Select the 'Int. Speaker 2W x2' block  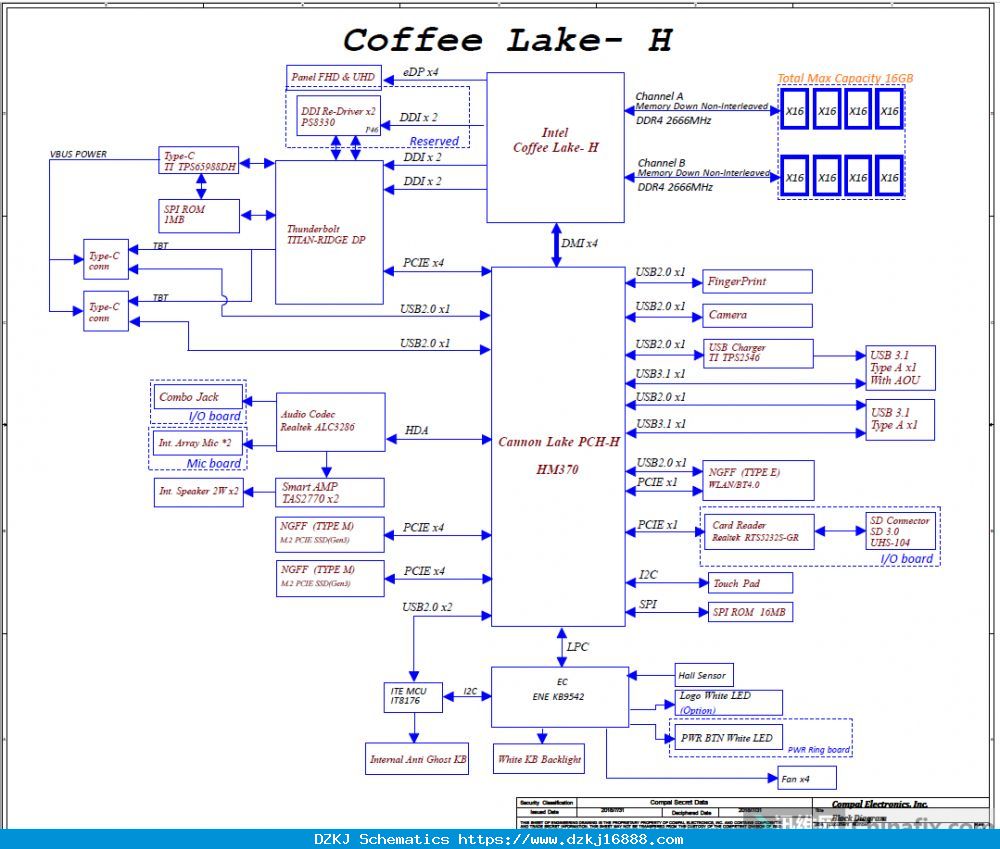point(198,492)
